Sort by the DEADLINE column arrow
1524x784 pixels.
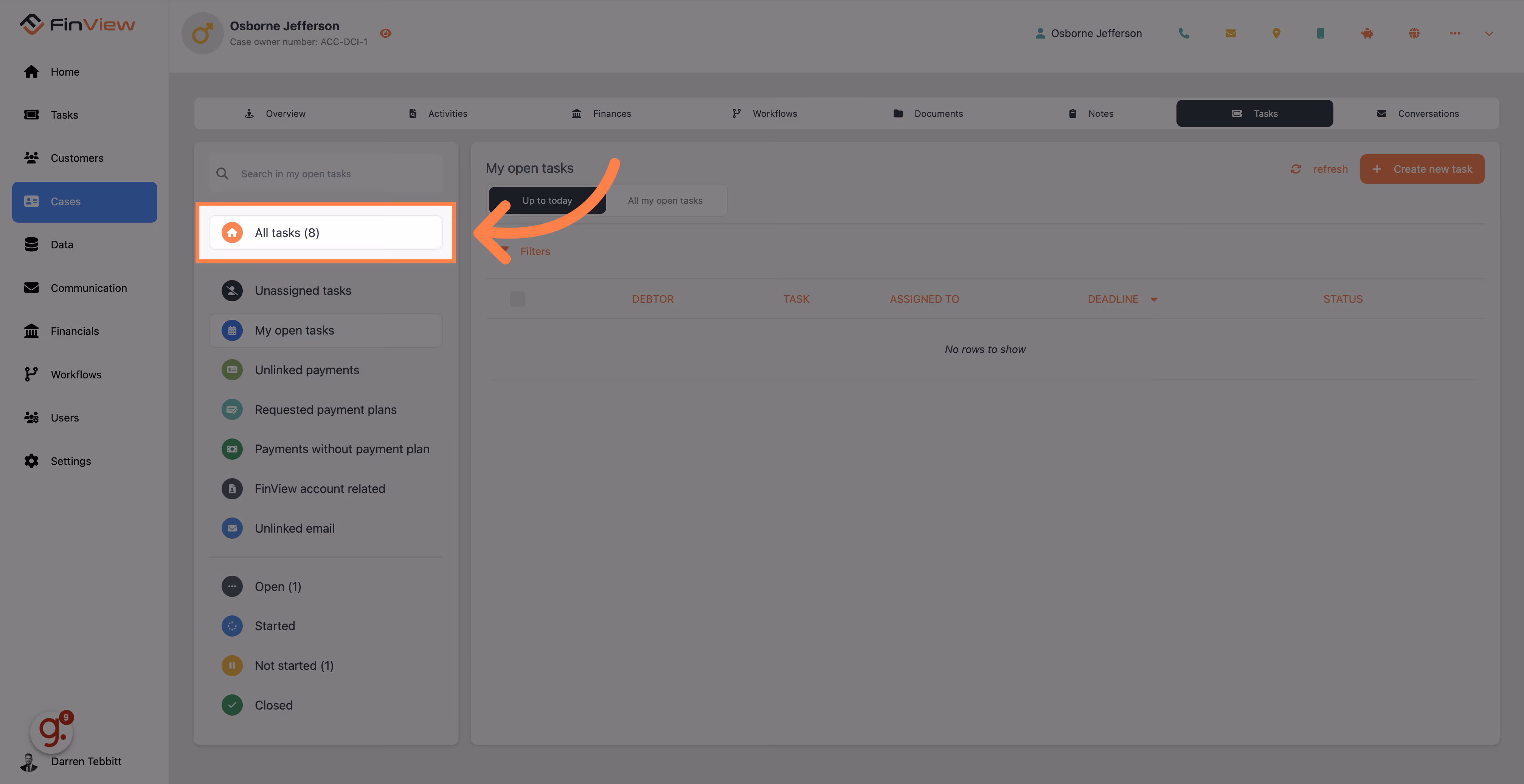coord(1154,300)
